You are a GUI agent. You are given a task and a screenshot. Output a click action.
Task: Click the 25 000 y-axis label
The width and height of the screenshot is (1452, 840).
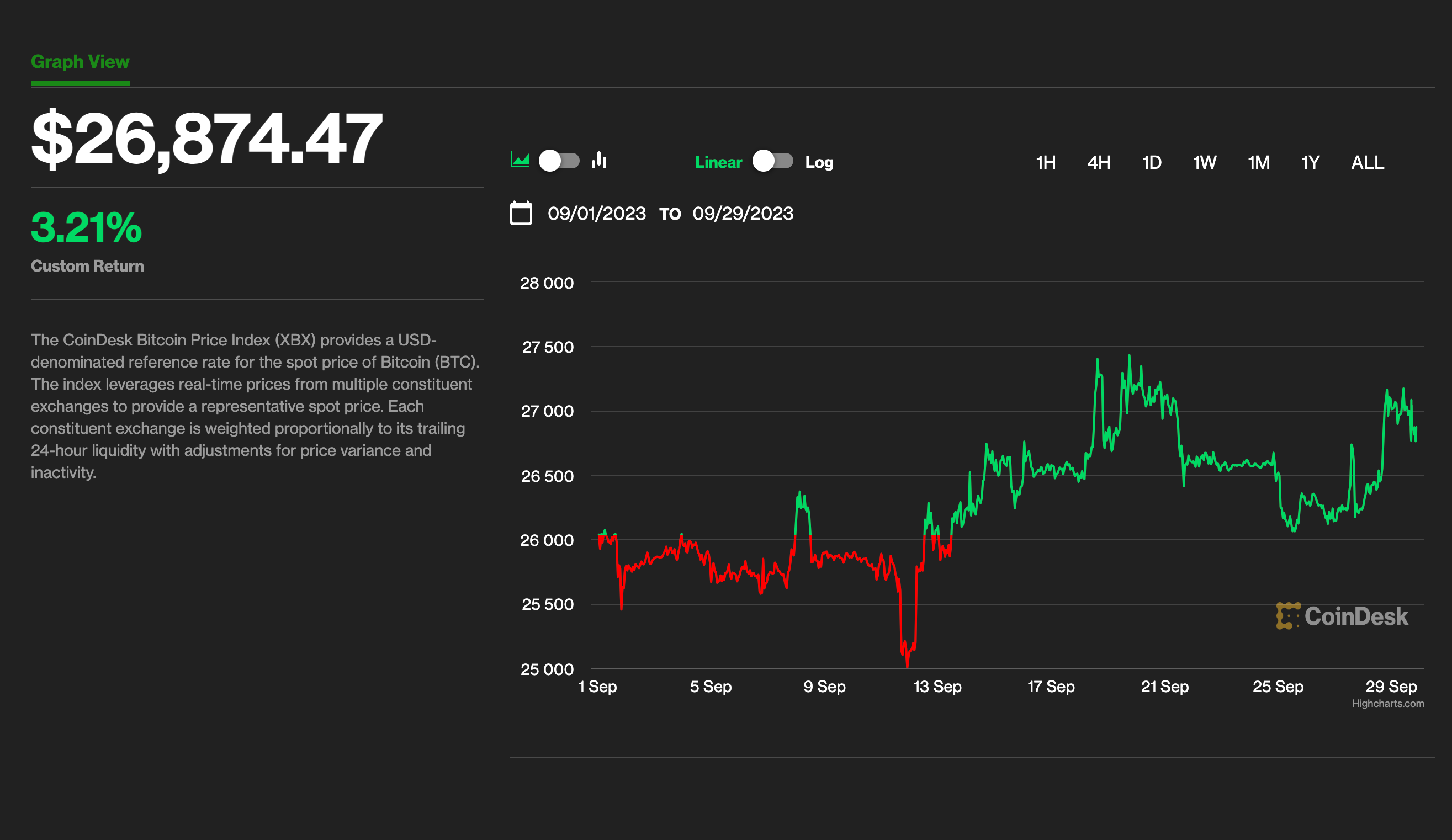547,669
